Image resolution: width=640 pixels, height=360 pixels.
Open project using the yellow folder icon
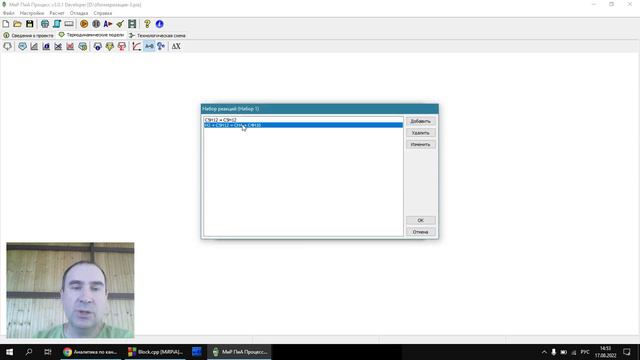click(x=18, y=24)
